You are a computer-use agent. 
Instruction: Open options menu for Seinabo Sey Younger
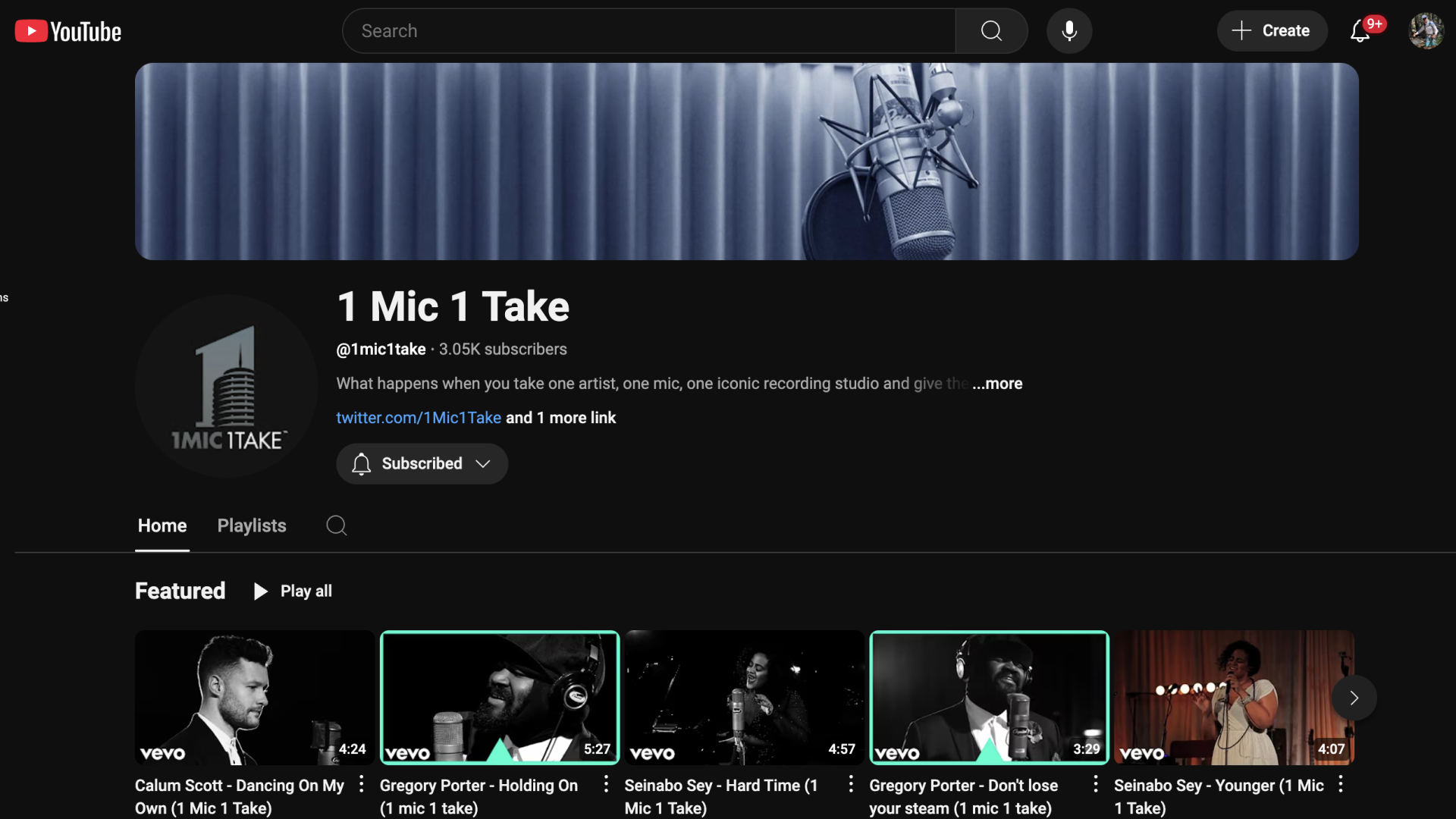[1341, 783]
